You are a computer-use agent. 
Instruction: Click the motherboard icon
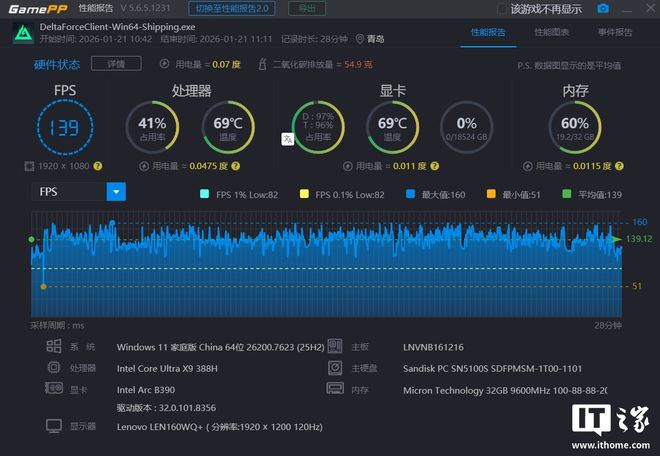coord(335,346)
